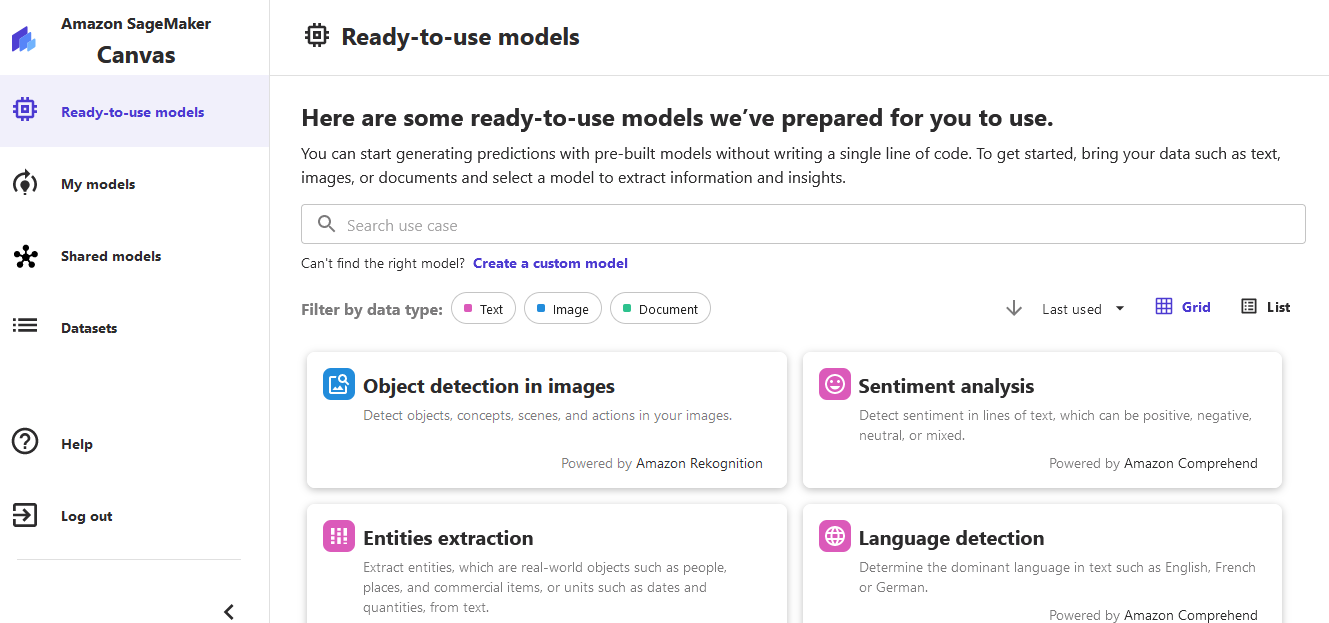This screenshot has height=623, width=1329.
Task: Click the Datasets list icon
Action: (x=25, y=326)
